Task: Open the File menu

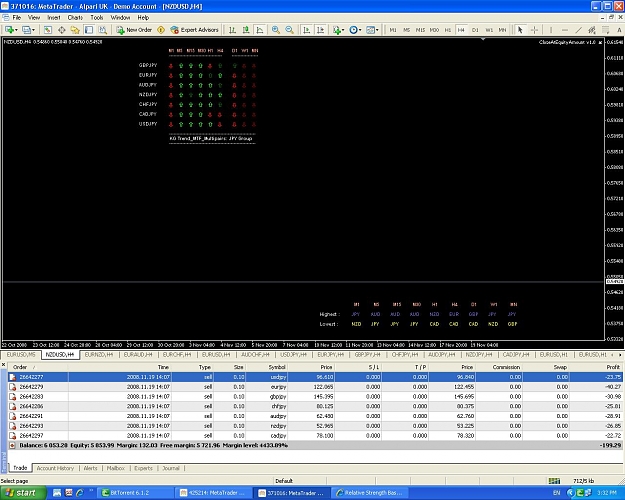Action: pos(17,18)
